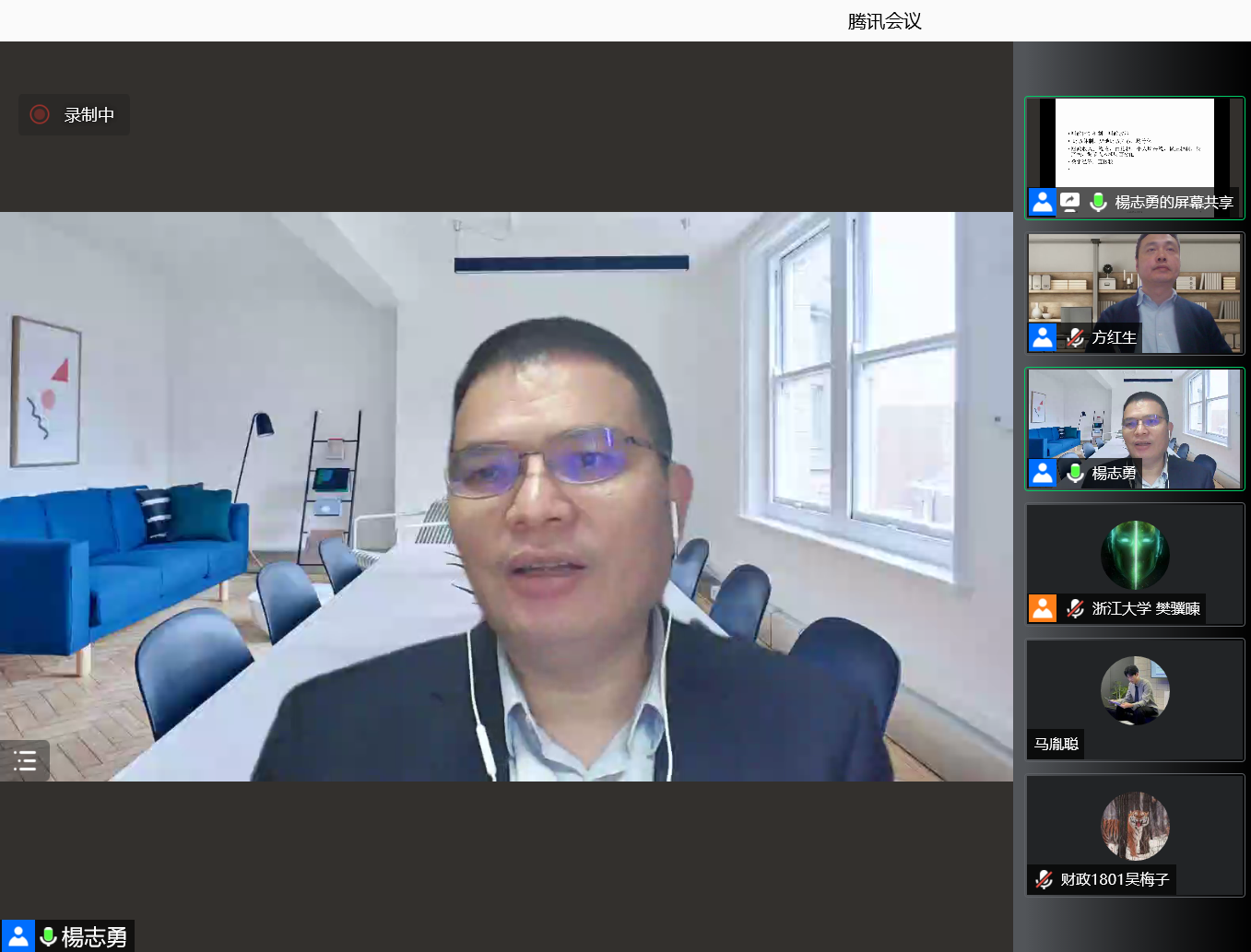Click the tiger avatar of 财政1801吴梅子
The image size is (1251, 952).
tap(1135, 826)
